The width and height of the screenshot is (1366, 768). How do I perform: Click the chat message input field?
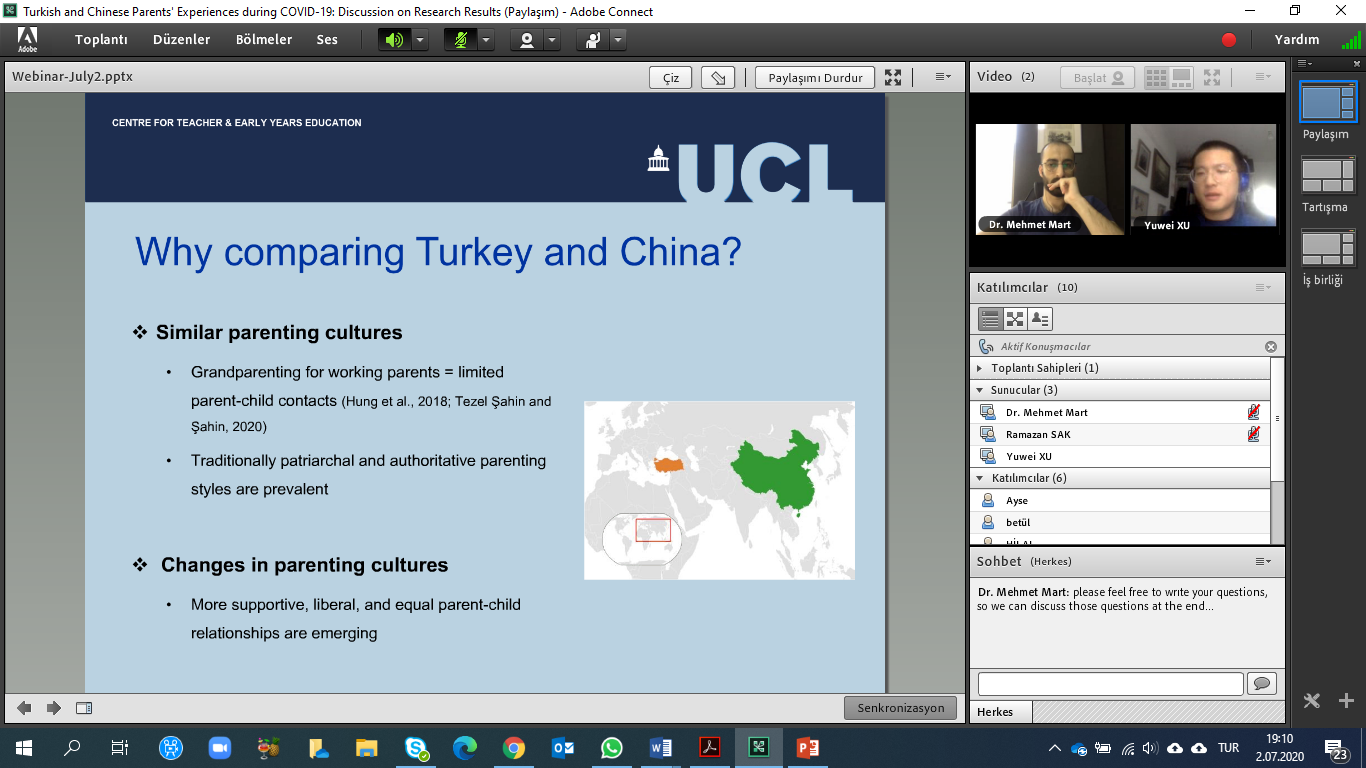[1110, 683]
